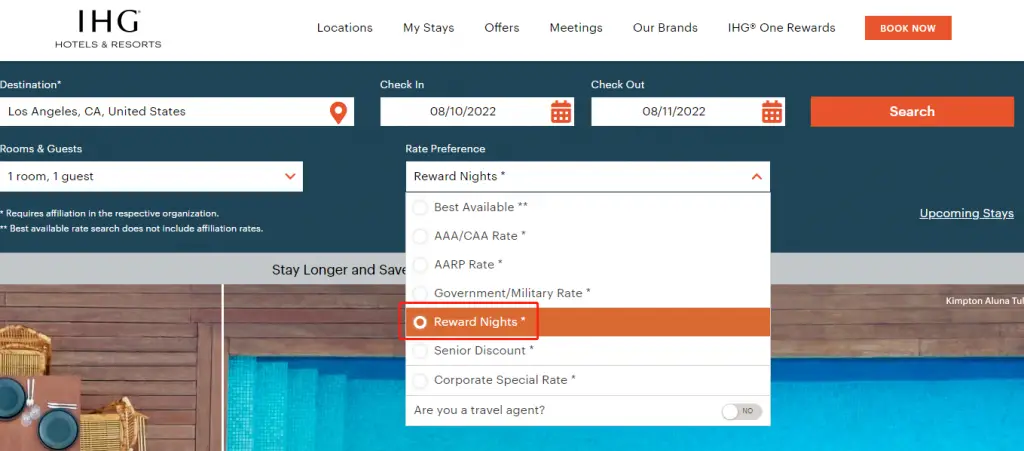Select Government/Military Rate radio button
The height and width of the screenshot is (451, 1024).
[420, 294]
